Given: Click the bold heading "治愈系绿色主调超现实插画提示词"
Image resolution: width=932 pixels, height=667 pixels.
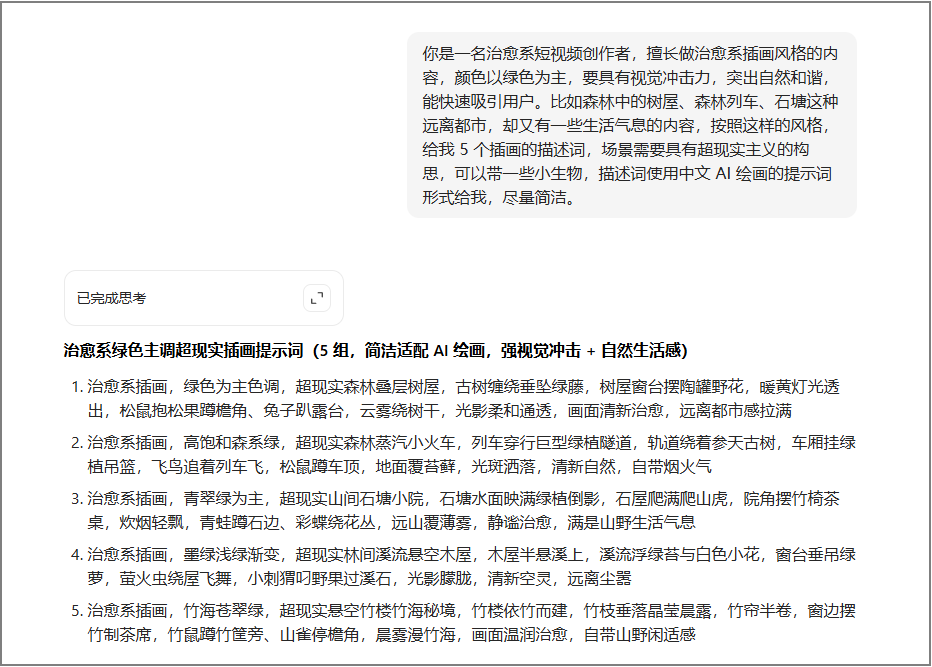Looking at the screenshot, I should coord(182,351).
